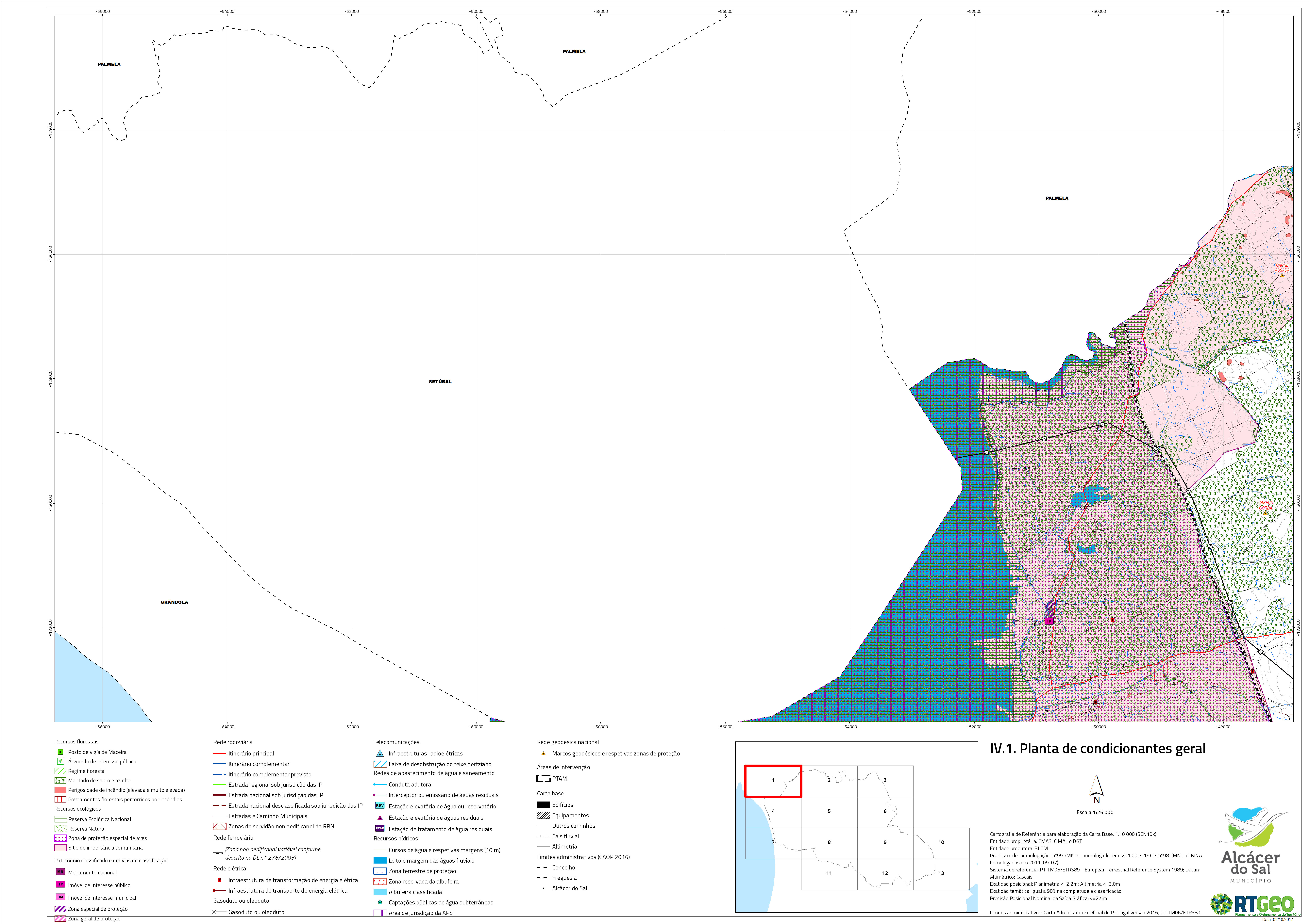Click the red Itinerário principal line sample
Image resolution: width=1309 pixels, height=924 pixels.
pos(220,754)
